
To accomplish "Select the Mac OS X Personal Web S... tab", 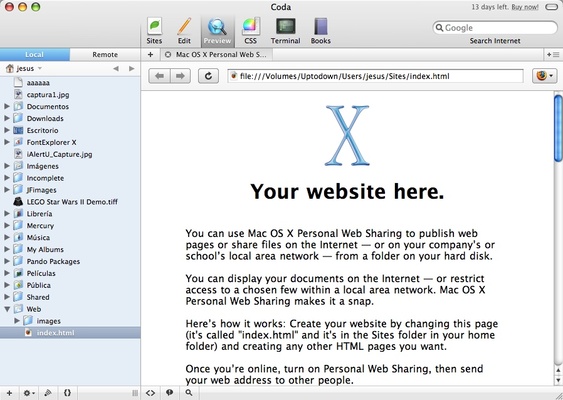I will pos(217,55).
